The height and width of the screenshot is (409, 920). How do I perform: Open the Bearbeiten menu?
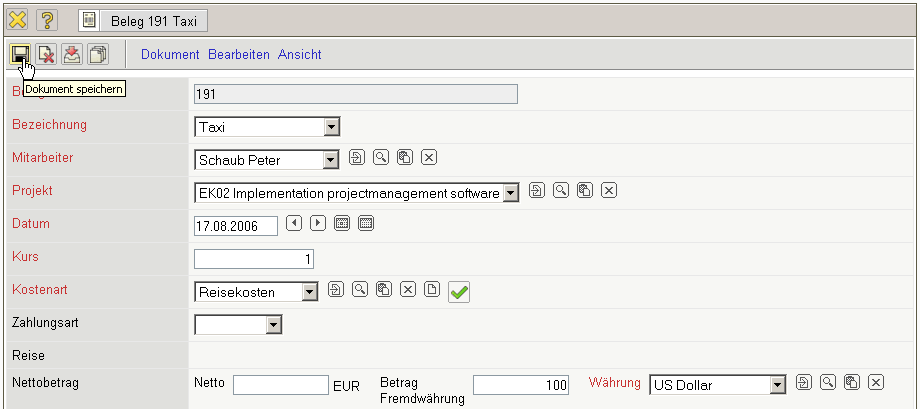[239, 55]
